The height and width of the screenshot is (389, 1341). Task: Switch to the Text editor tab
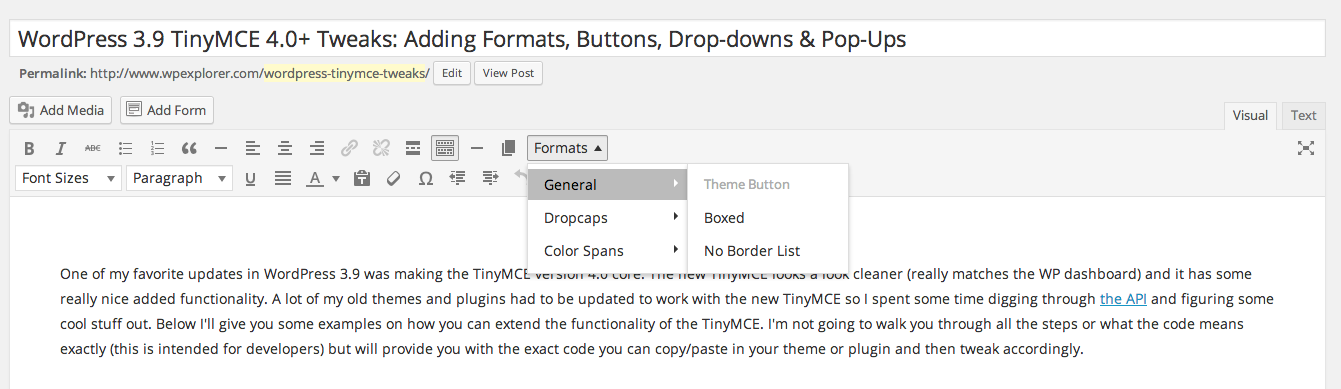[x=1303, y=115]
